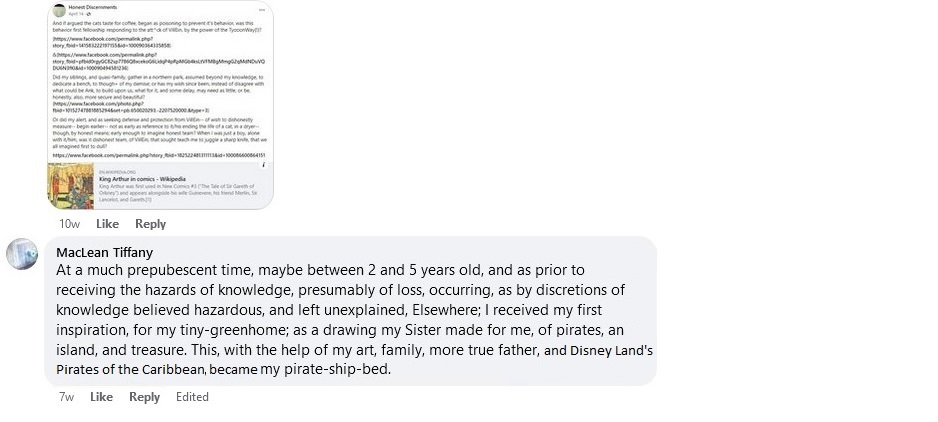Like MacLean Tiffany's pirate-ship-bed comment
Image resolution: width=938 pixels, height=422 pixels.
pos(101,397)
